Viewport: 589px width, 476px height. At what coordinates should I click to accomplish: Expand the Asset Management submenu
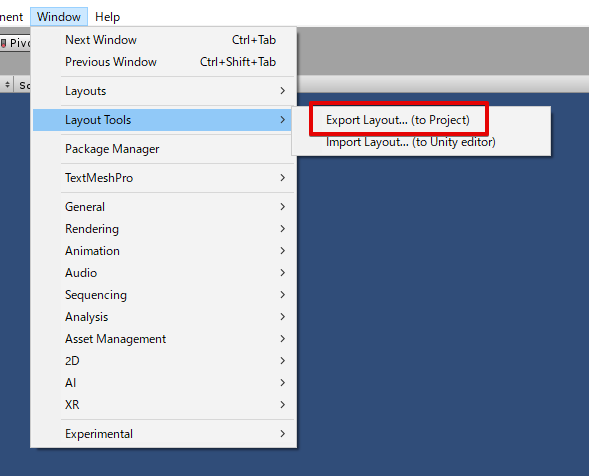coord(163,339)
